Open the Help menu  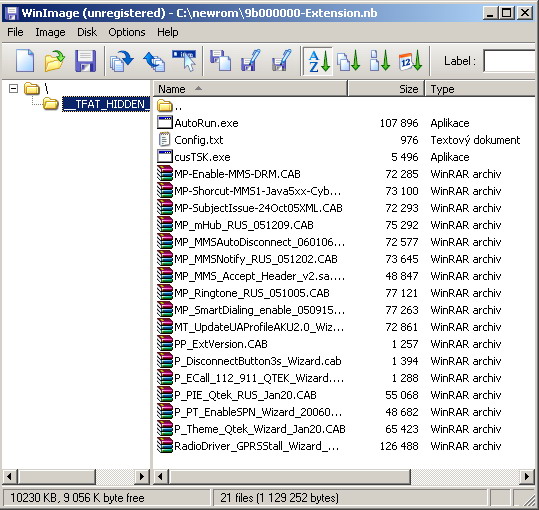point(168,32)
